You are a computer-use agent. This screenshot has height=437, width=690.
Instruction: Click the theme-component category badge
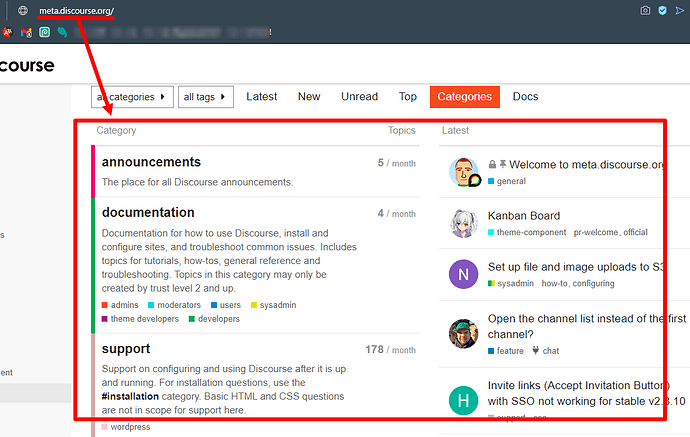point(527,232)
